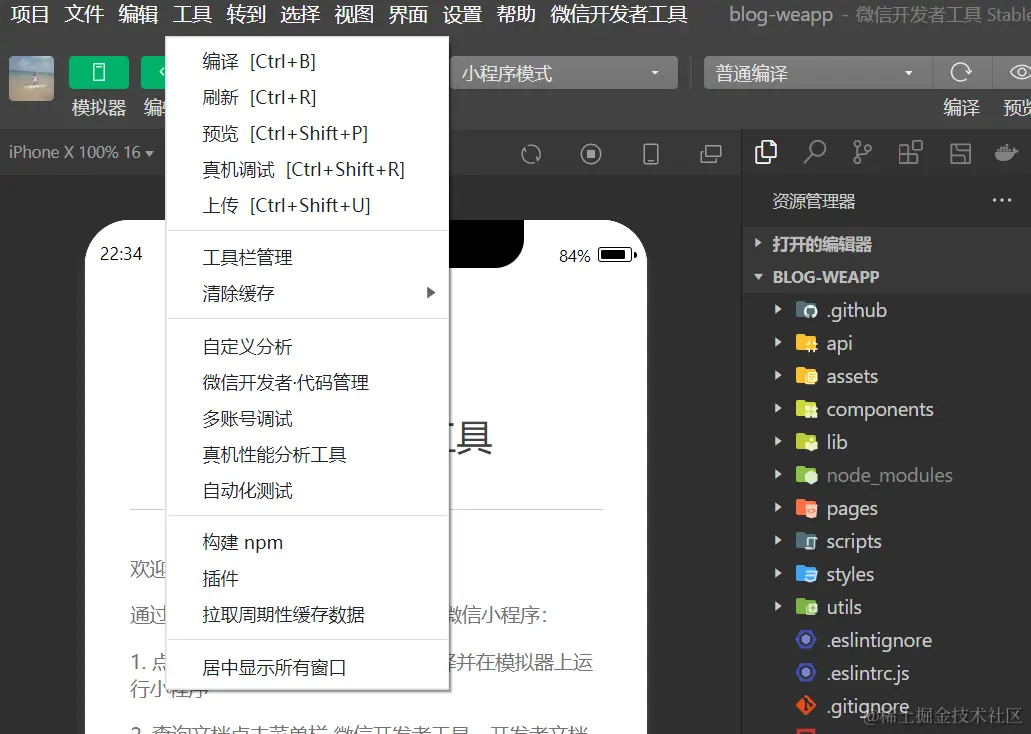Collapse the BLOG-WEAPP project section

tap(887, 277)
